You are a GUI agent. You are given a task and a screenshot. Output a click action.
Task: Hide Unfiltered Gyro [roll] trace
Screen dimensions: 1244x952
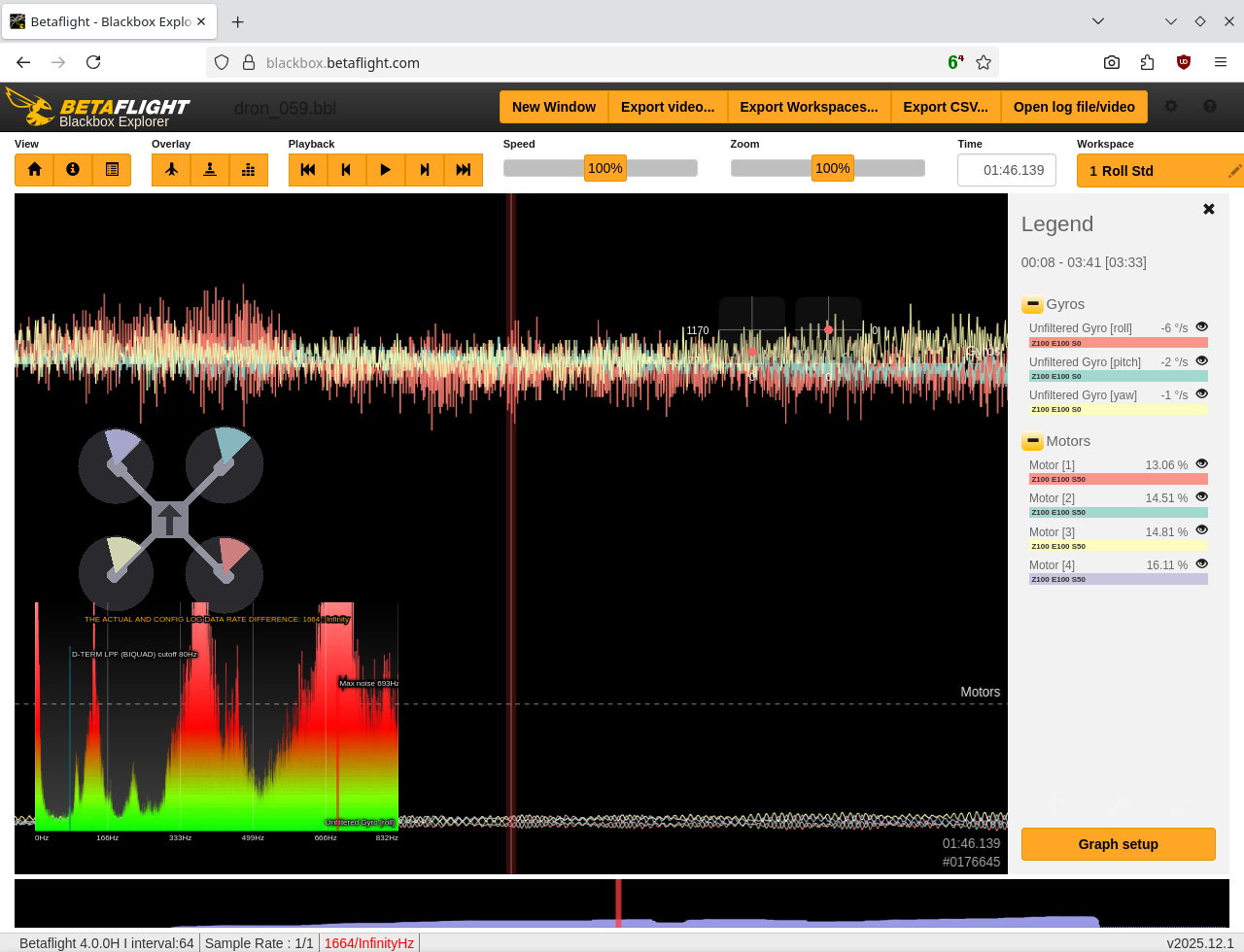pos(1202,327)
